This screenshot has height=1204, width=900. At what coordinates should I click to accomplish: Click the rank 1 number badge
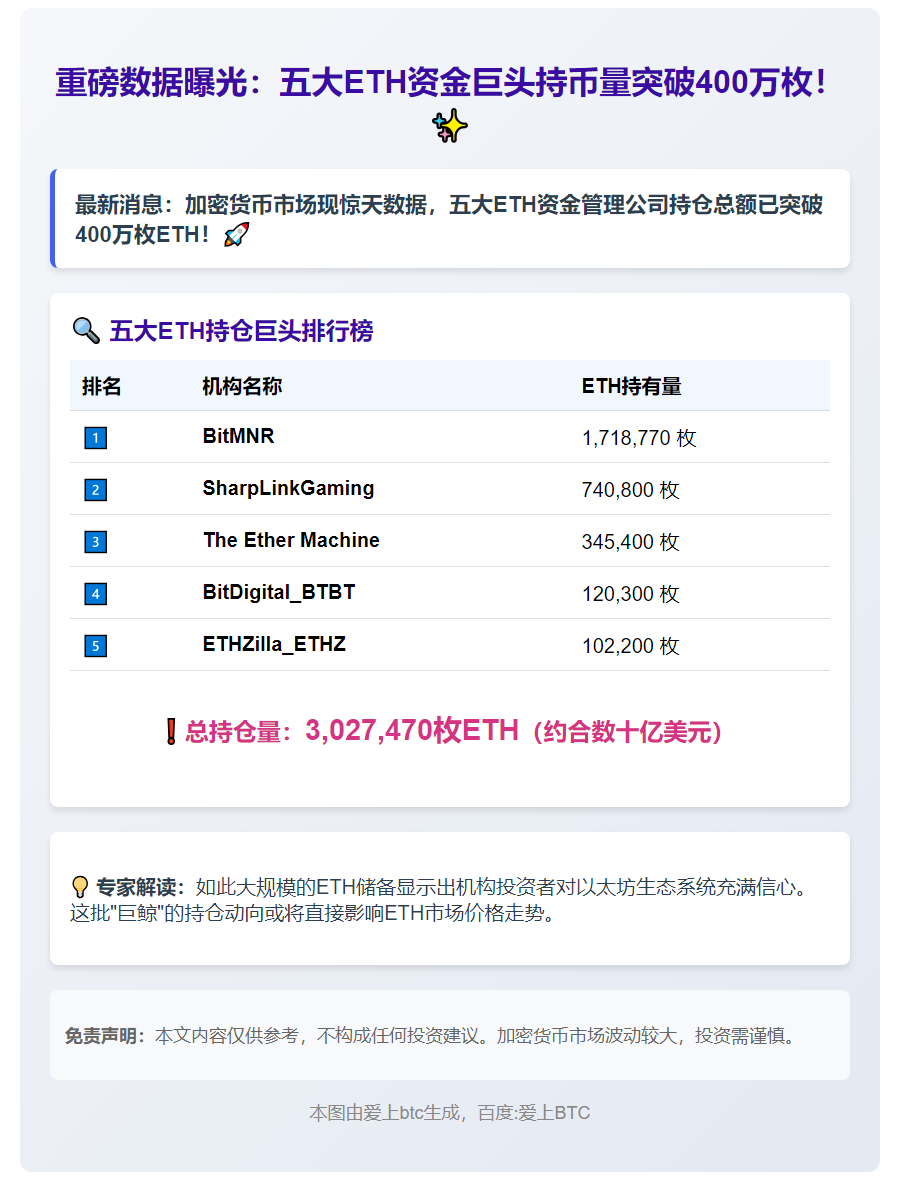pos(95,438)
